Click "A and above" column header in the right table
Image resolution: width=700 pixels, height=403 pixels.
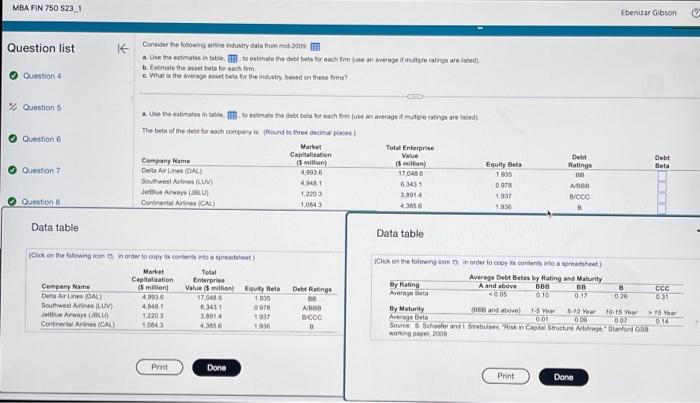click(x=497, y=286)
